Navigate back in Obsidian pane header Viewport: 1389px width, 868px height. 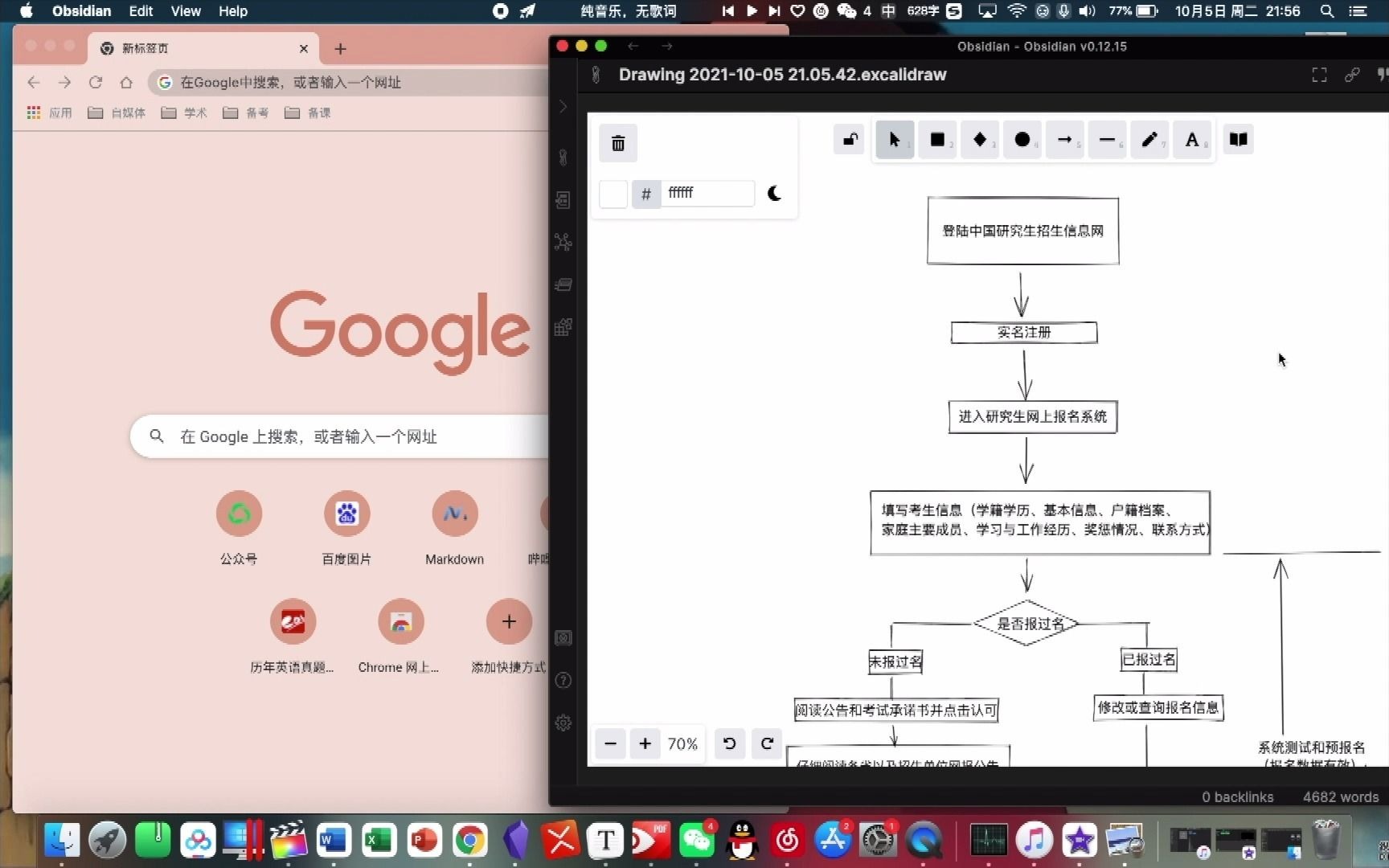(633, 46)
